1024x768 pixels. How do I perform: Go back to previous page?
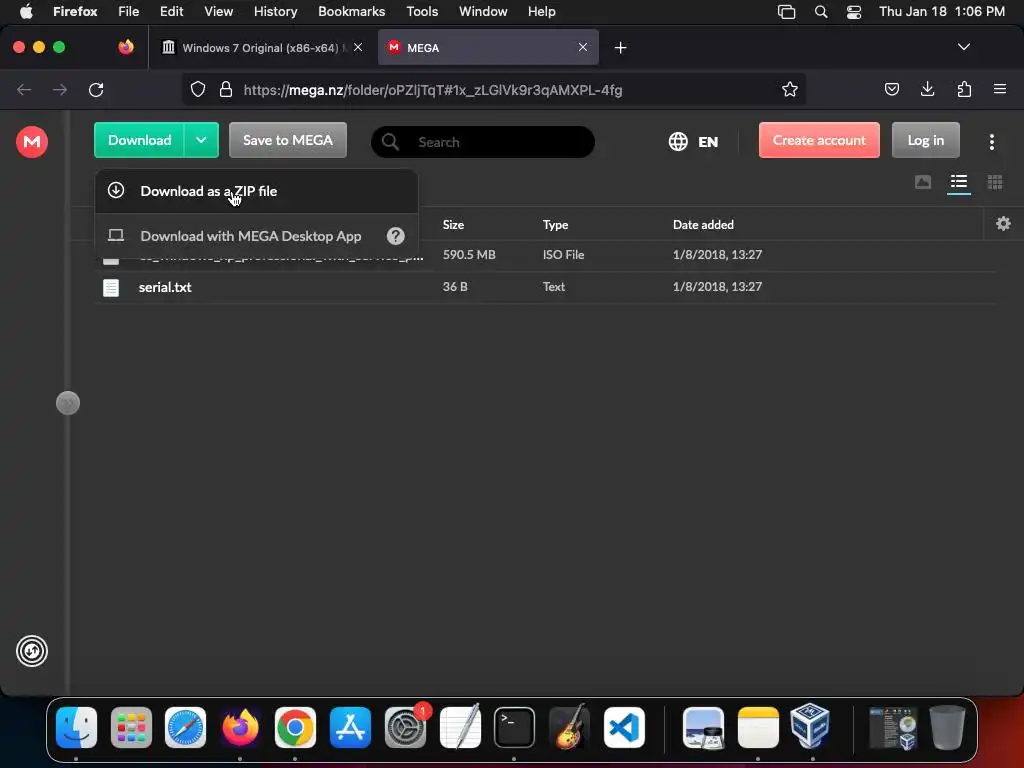(x=24, y=89)
